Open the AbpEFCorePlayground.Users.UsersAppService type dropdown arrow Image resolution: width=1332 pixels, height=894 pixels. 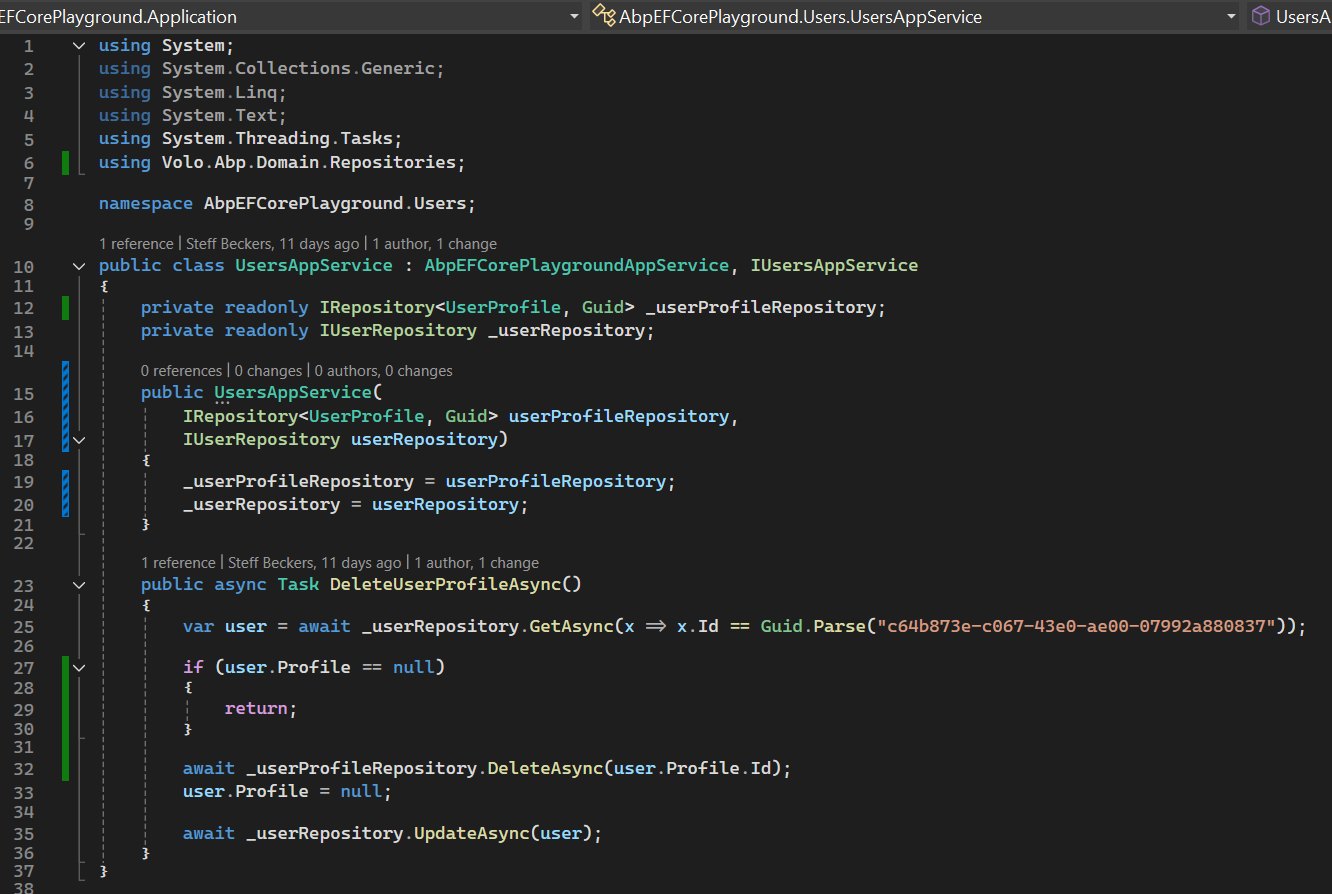click(x=1231, y=16)
